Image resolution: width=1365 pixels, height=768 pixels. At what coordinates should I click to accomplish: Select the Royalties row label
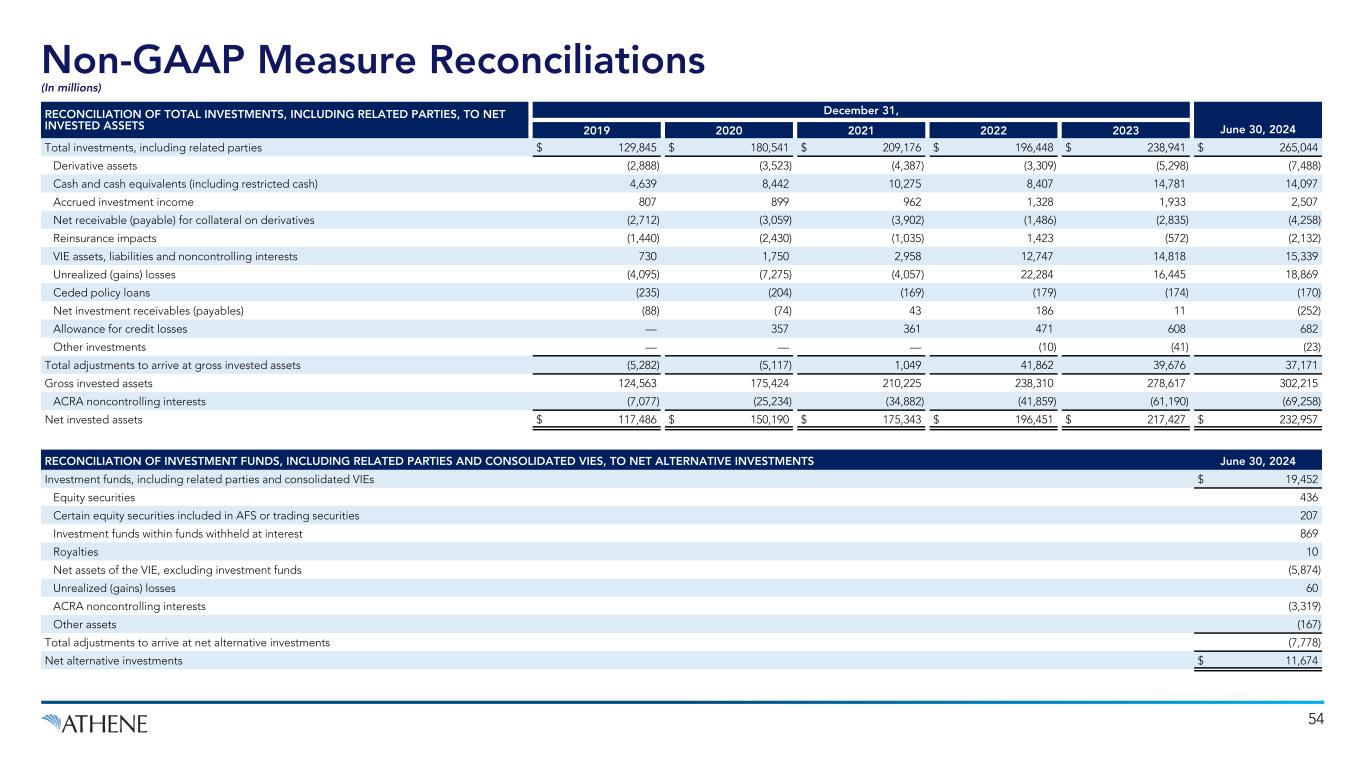76,552
